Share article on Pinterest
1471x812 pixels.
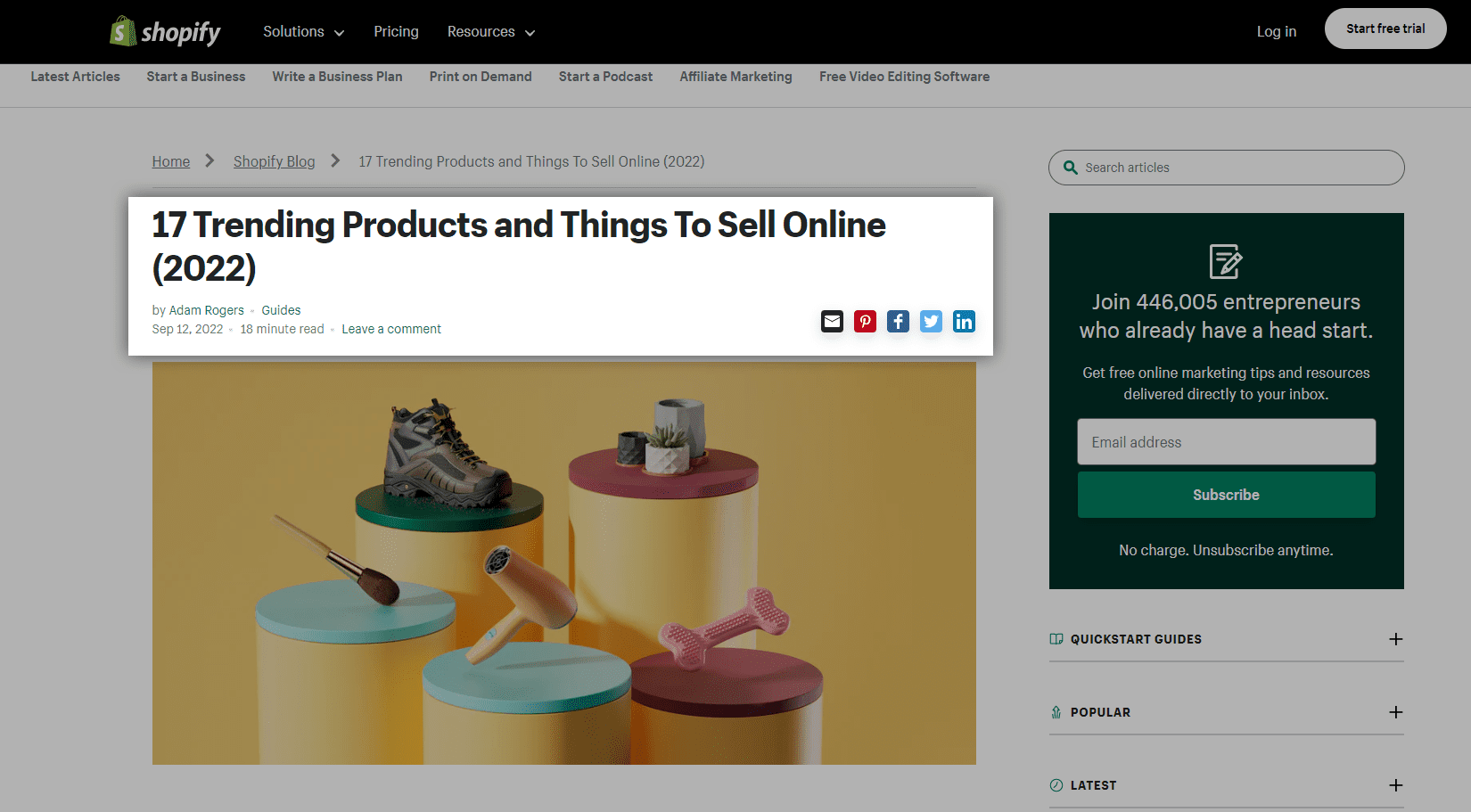click(865, 321)
